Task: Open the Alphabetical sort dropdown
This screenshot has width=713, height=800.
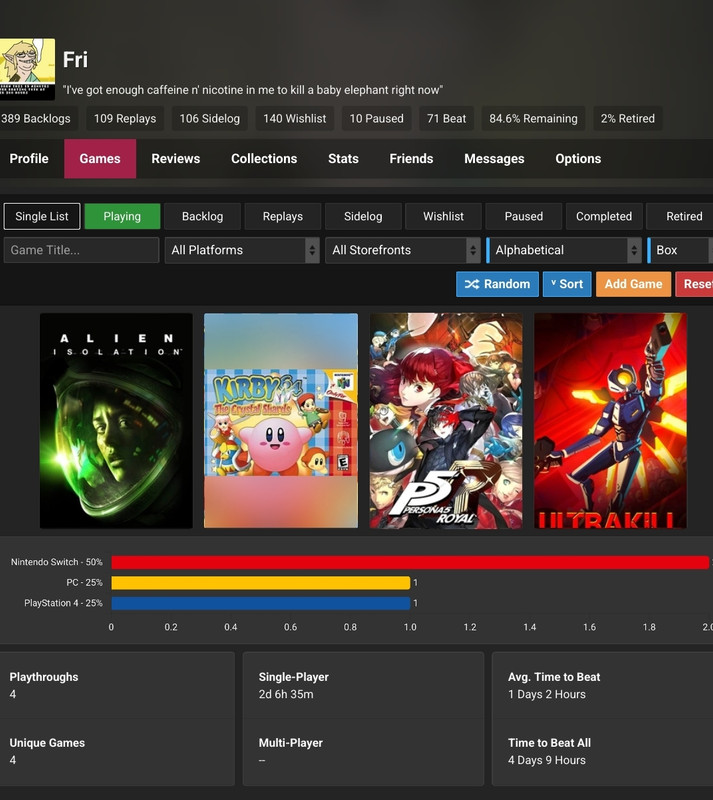Action: tap(563, 250)
